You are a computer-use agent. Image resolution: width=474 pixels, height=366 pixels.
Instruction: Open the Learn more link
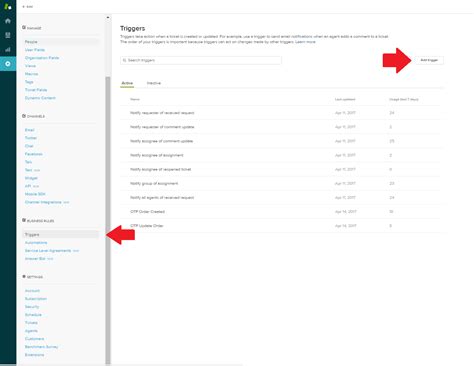click(x=305, y=42)
